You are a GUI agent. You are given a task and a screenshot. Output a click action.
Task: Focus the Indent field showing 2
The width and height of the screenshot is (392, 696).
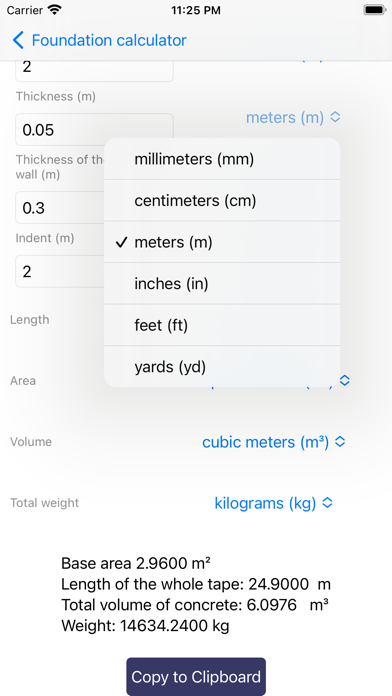point(60,271)
